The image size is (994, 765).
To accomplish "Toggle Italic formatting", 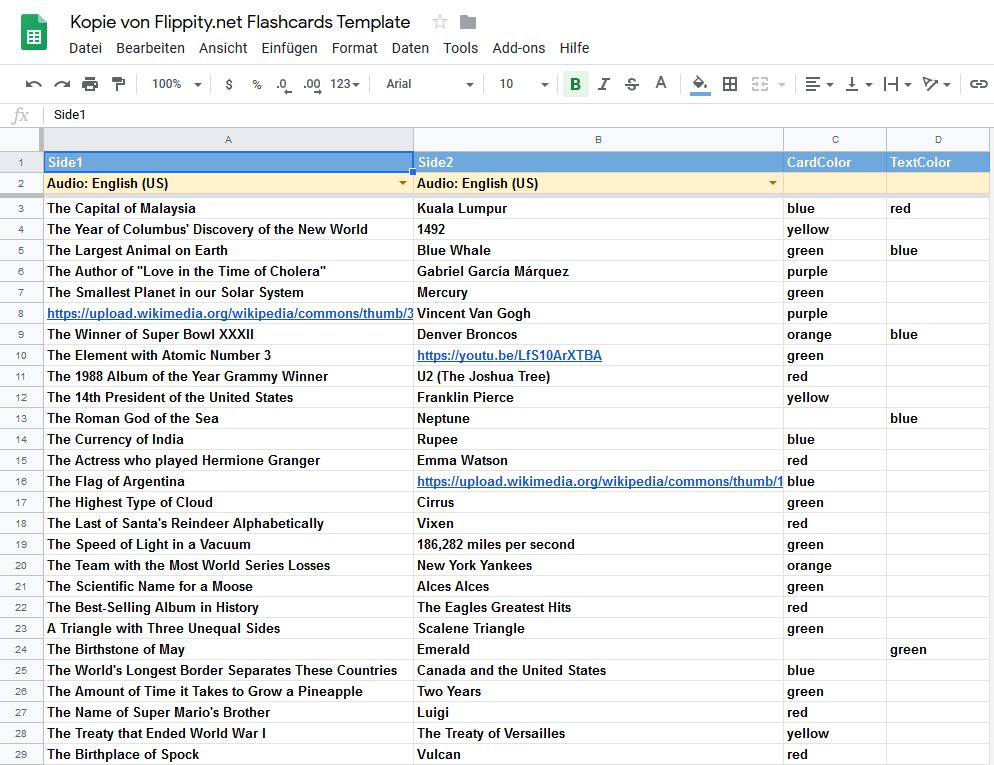I will tap(604, 84).
